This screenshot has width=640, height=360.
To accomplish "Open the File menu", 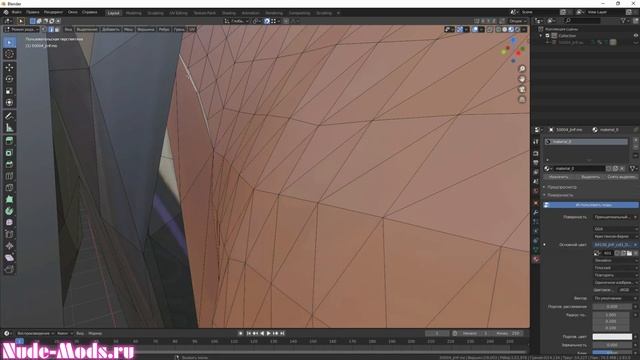I will tap(17, 12).
